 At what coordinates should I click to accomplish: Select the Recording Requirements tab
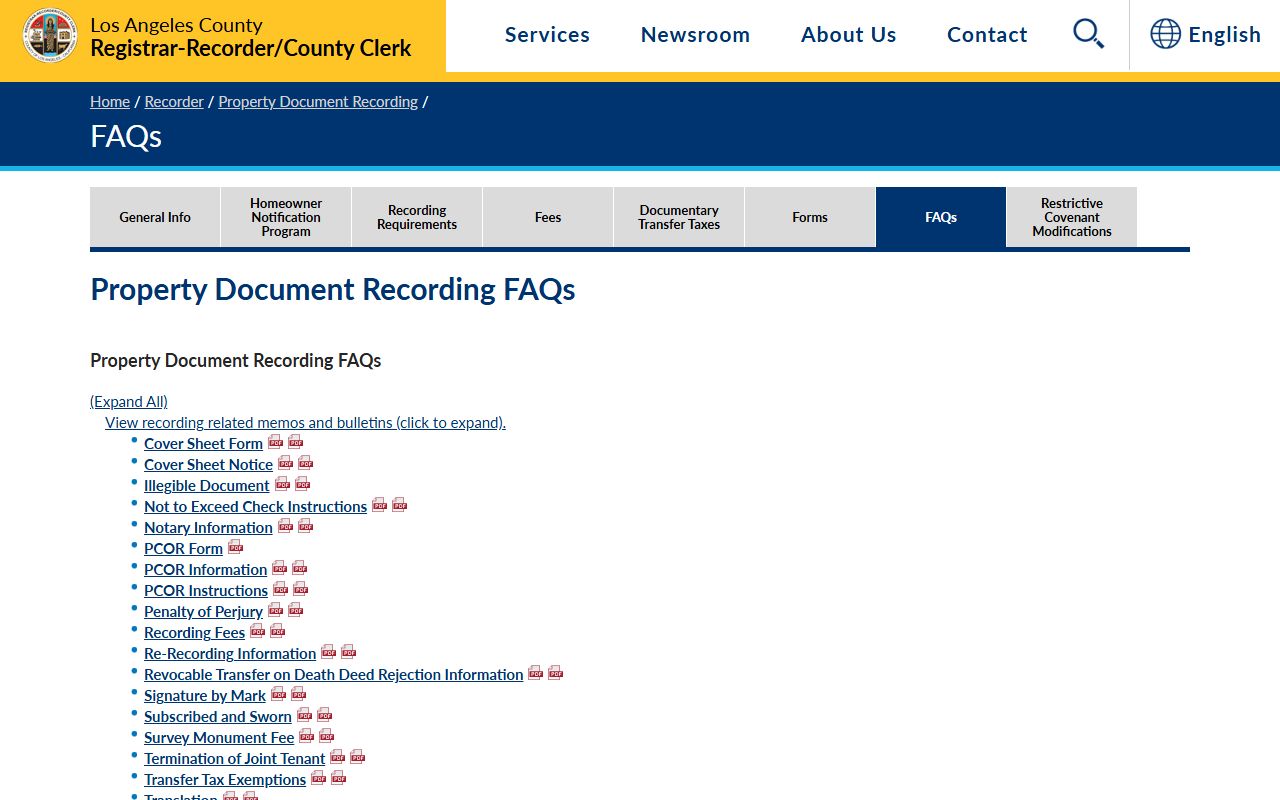[x=417, y=217]
